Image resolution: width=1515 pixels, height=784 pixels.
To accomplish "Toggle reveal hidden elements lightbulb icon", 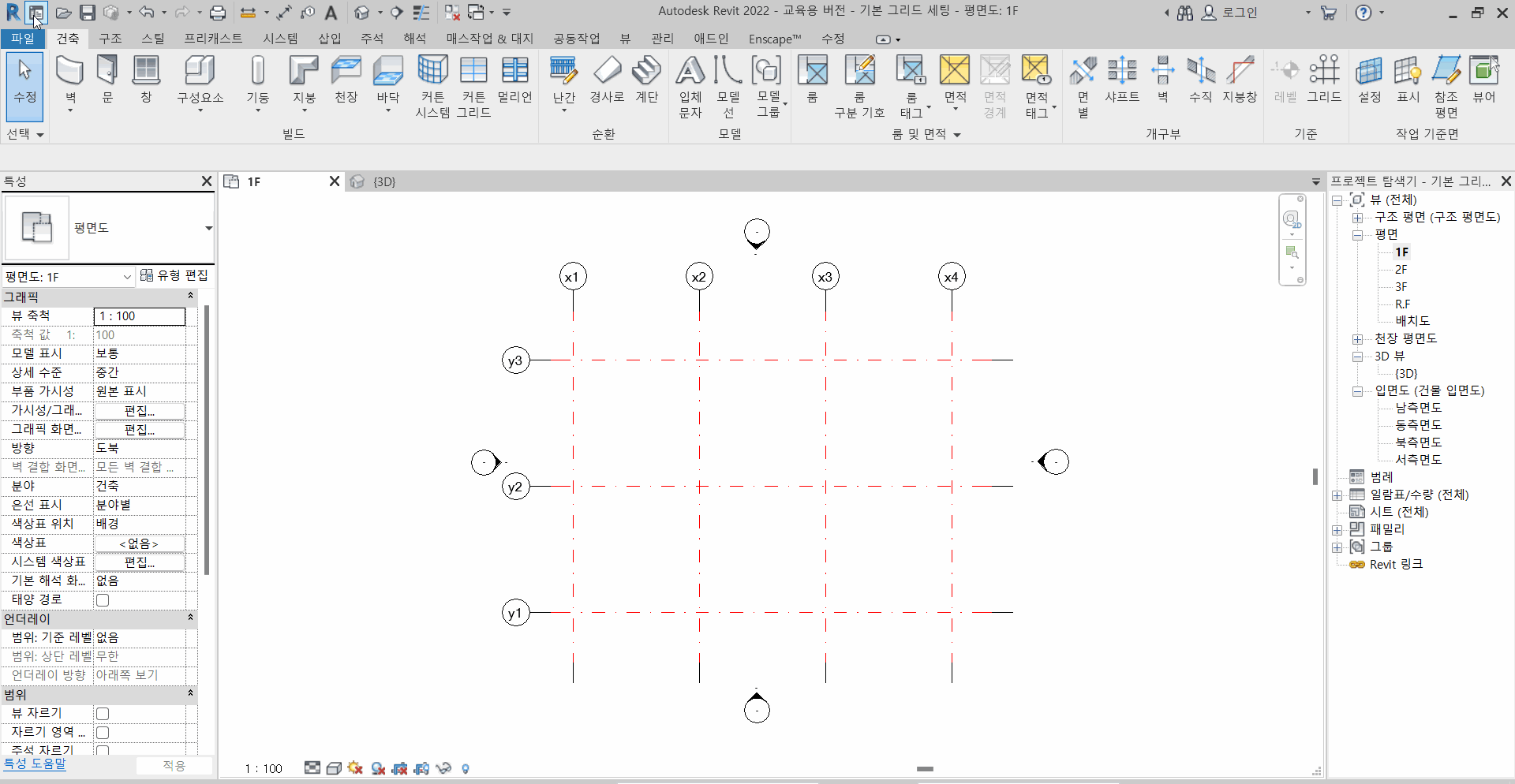I will pos(466,768).
